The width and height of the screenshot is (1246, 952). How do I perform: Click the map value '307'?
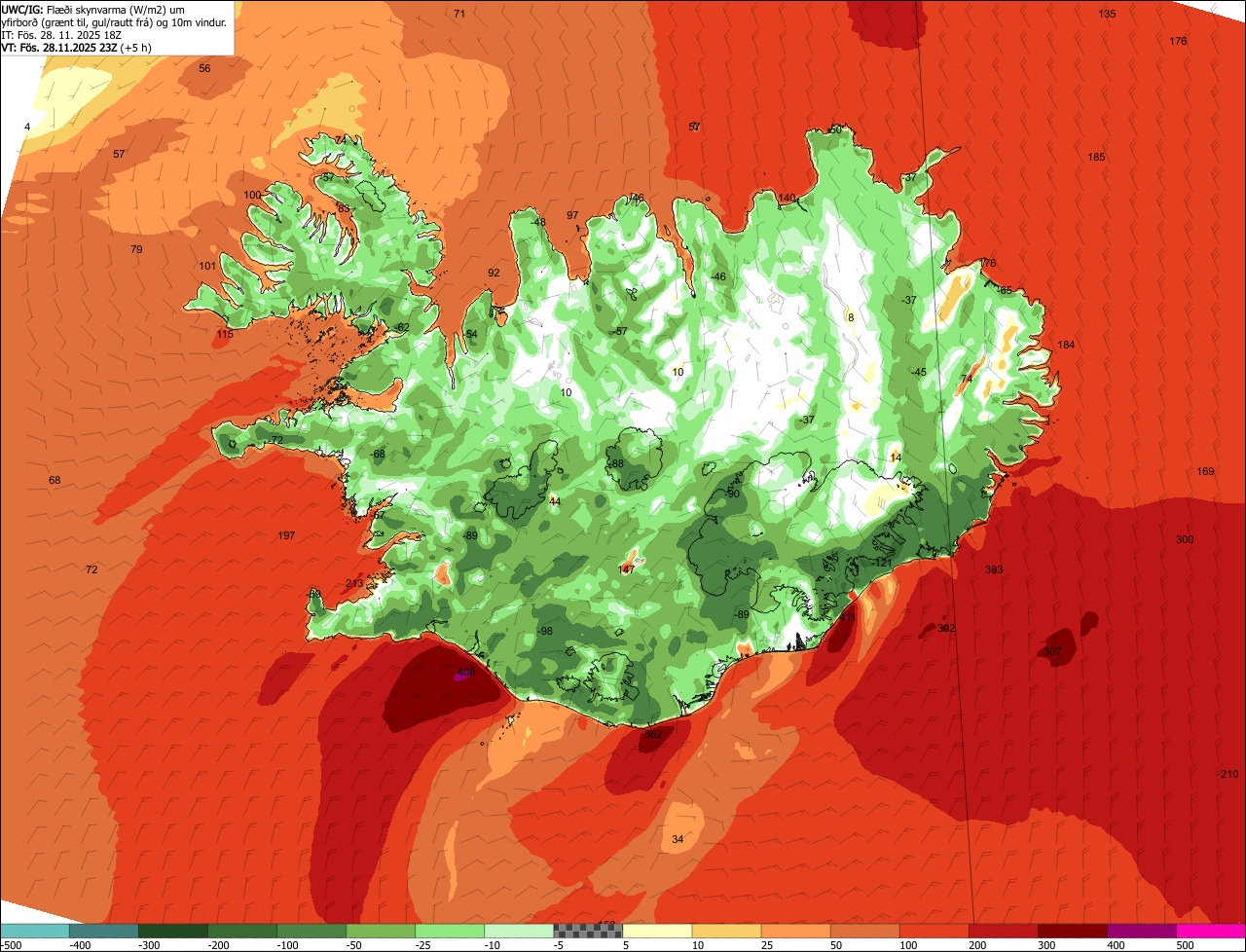coord(1052,651)
